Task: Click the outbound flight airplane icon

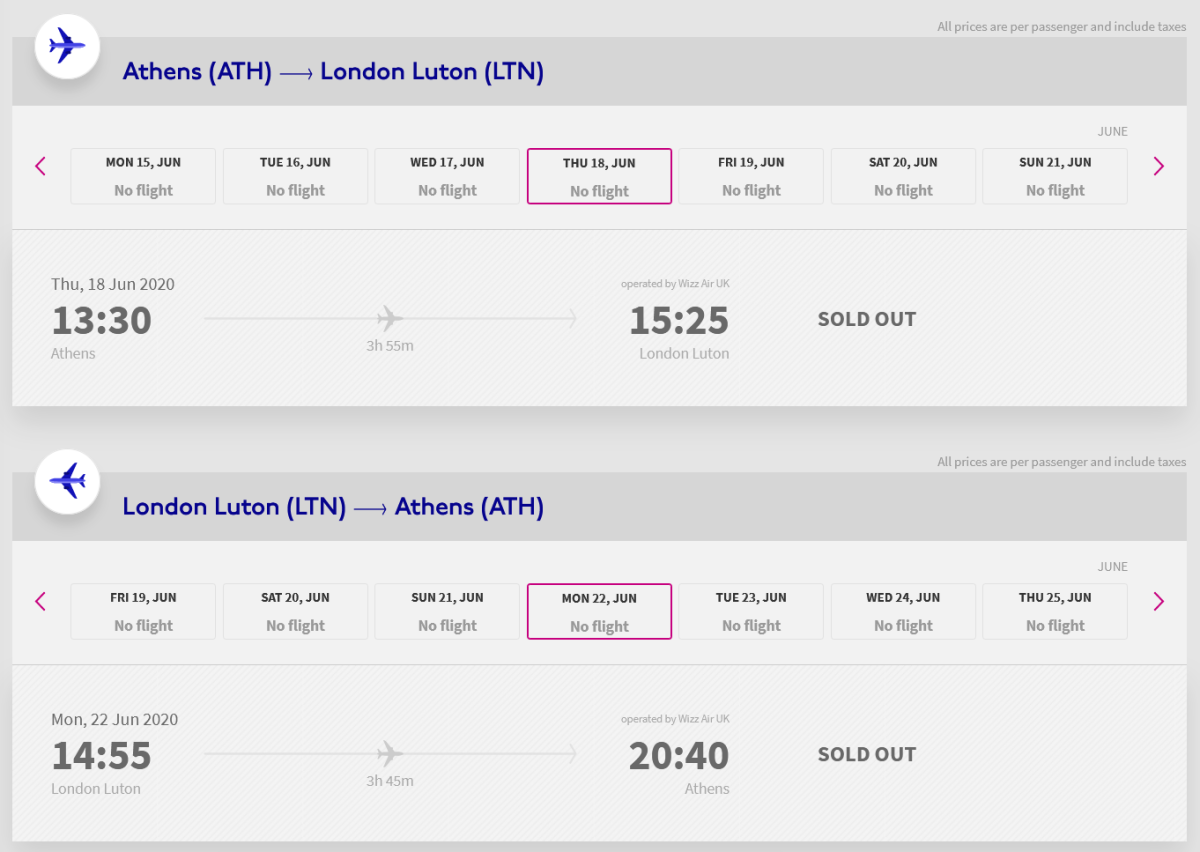Action: click(67, 46)
